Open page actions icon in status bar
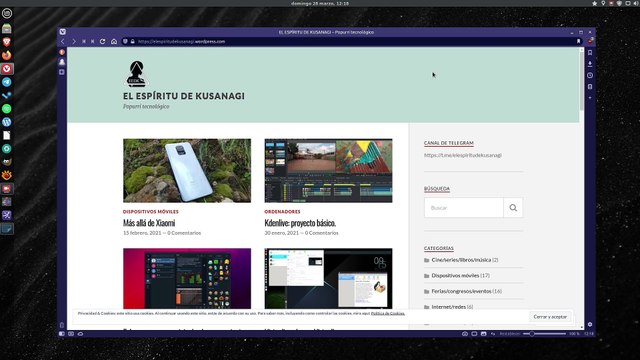Screen dimensions: 640x360 493,334
